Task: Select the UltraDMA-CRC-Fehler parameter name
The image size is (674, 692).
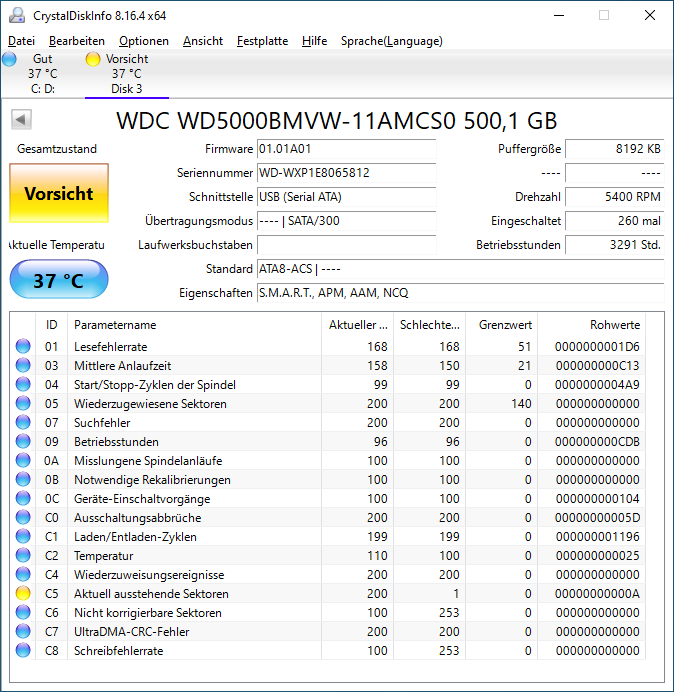Action: [x=132, y=632]
